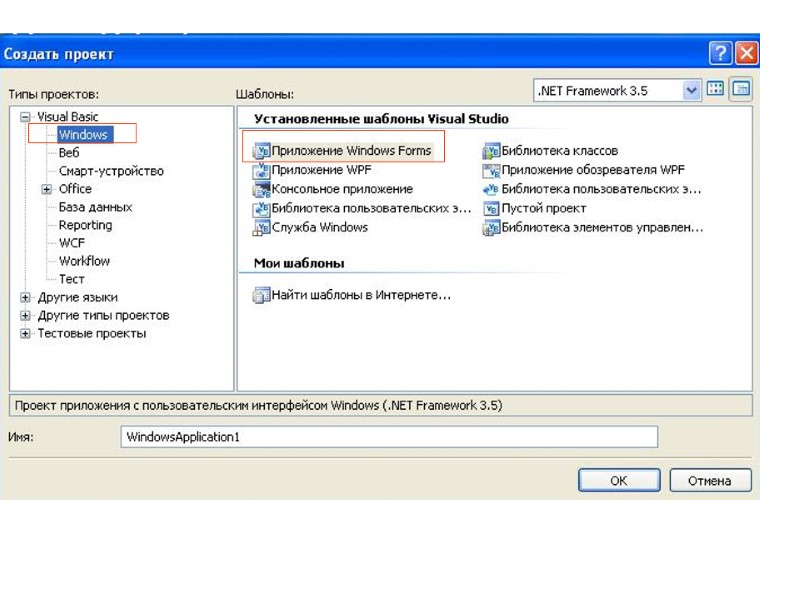Click the Приложение обозревателя WPF icon

click(491, 170)
